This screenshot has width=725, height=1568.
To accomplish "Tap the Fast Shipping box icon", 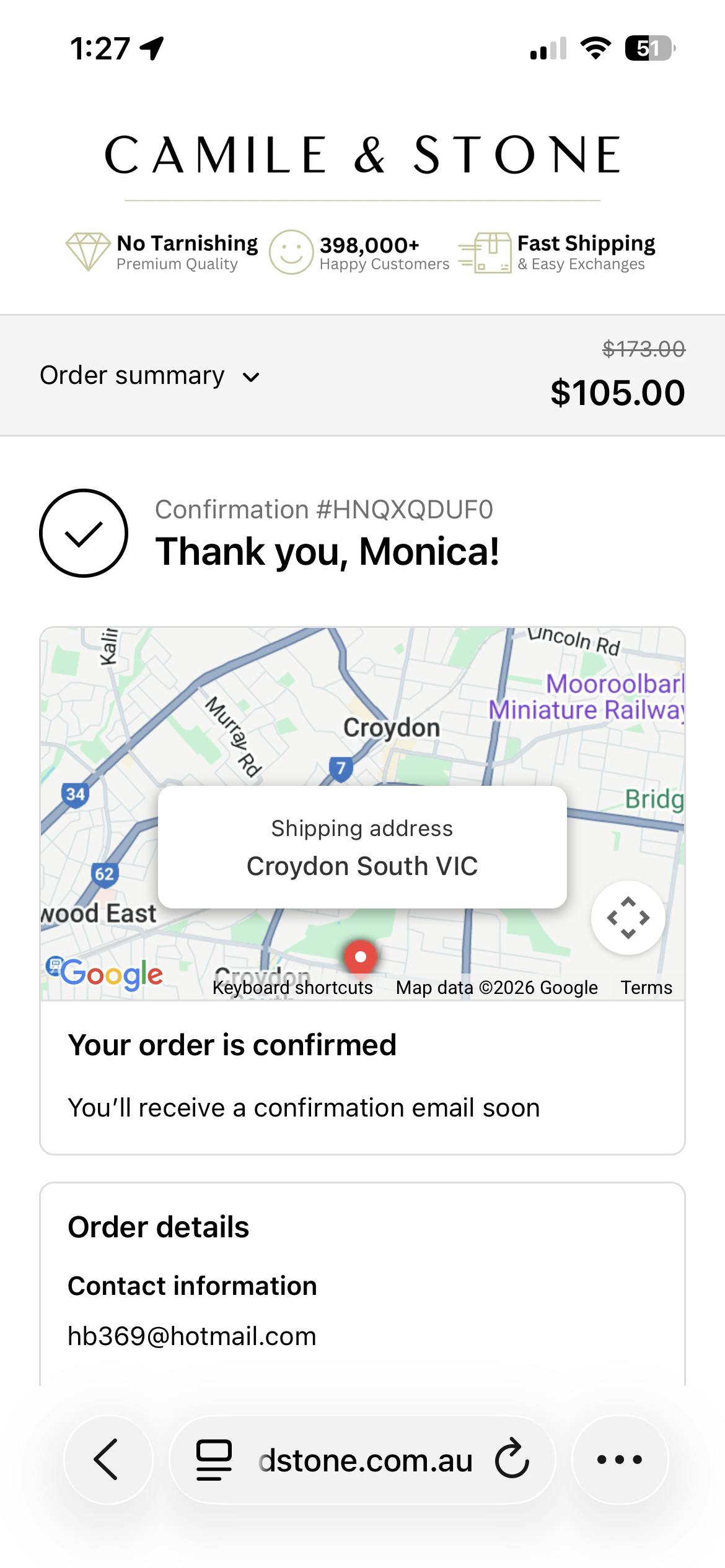I will (486, 253).
